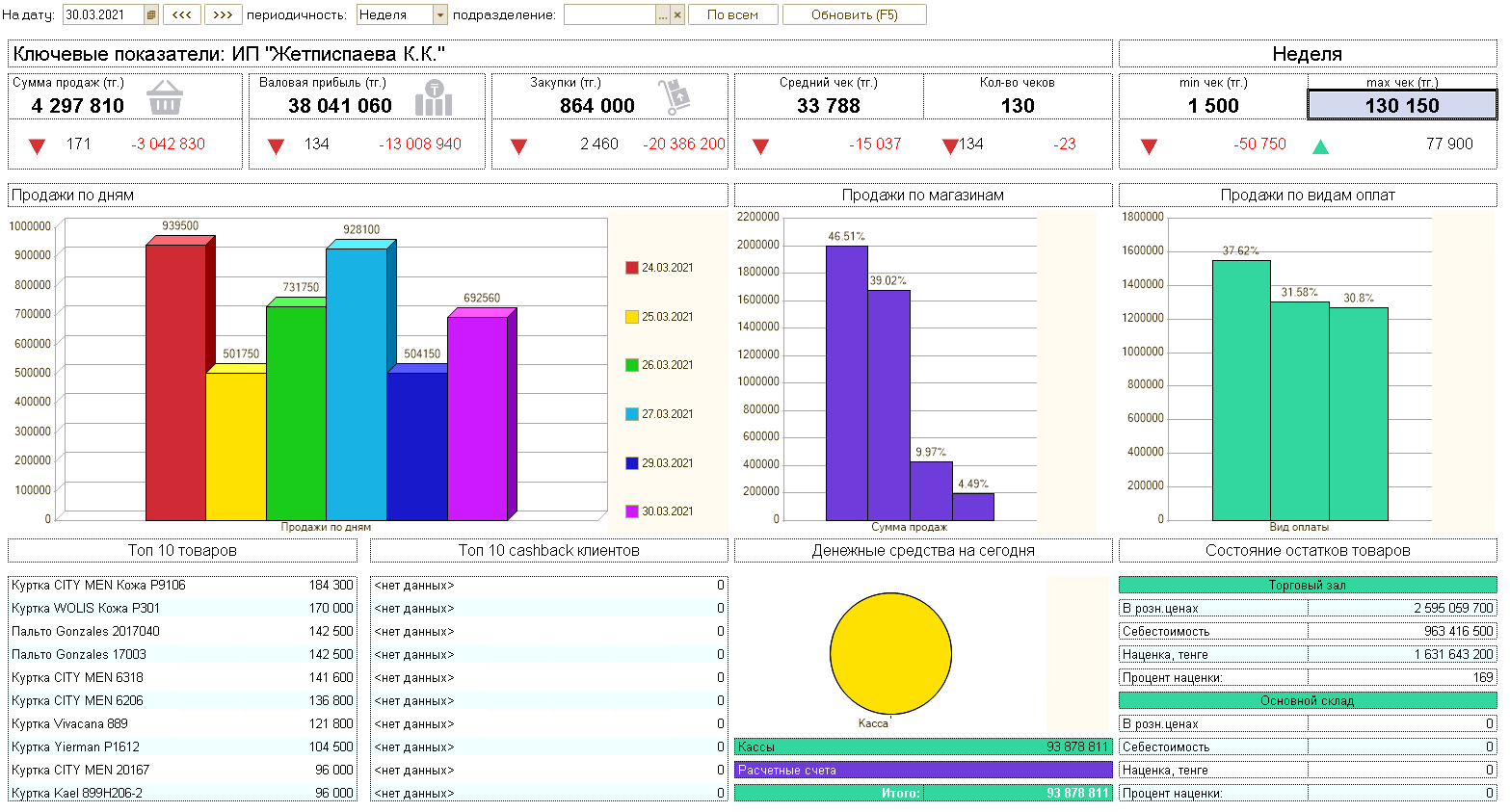Viewport: 1510px width, 812px height.
Task: Click the Обновить (F5) button
Action: [x=854, y=14]
